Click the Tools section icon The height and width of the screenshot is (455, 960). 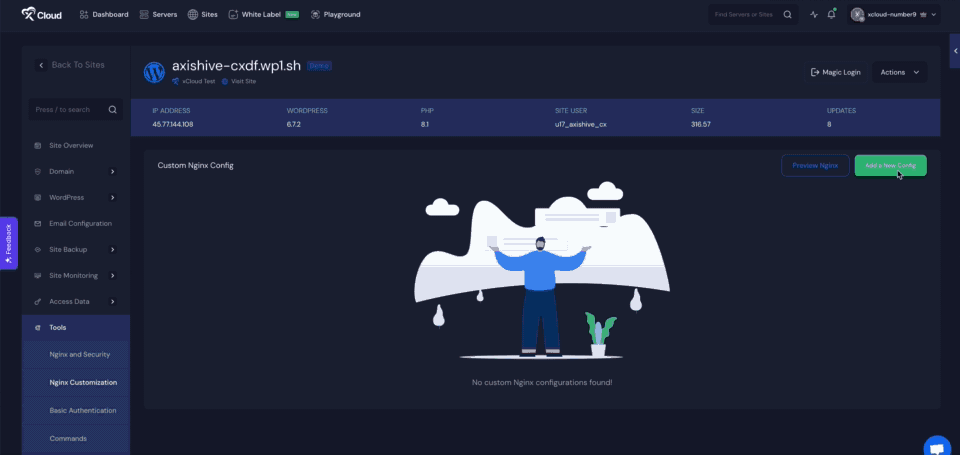[x=38, y=328]
